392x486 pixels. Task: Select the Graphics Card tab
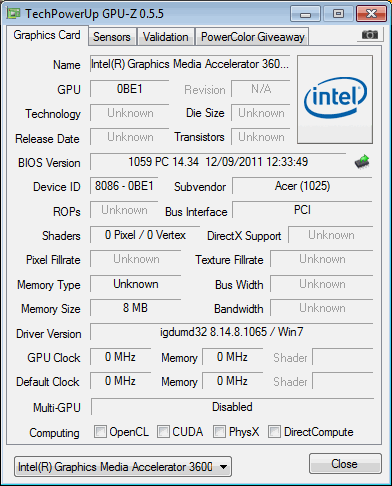tap(47, 35)
